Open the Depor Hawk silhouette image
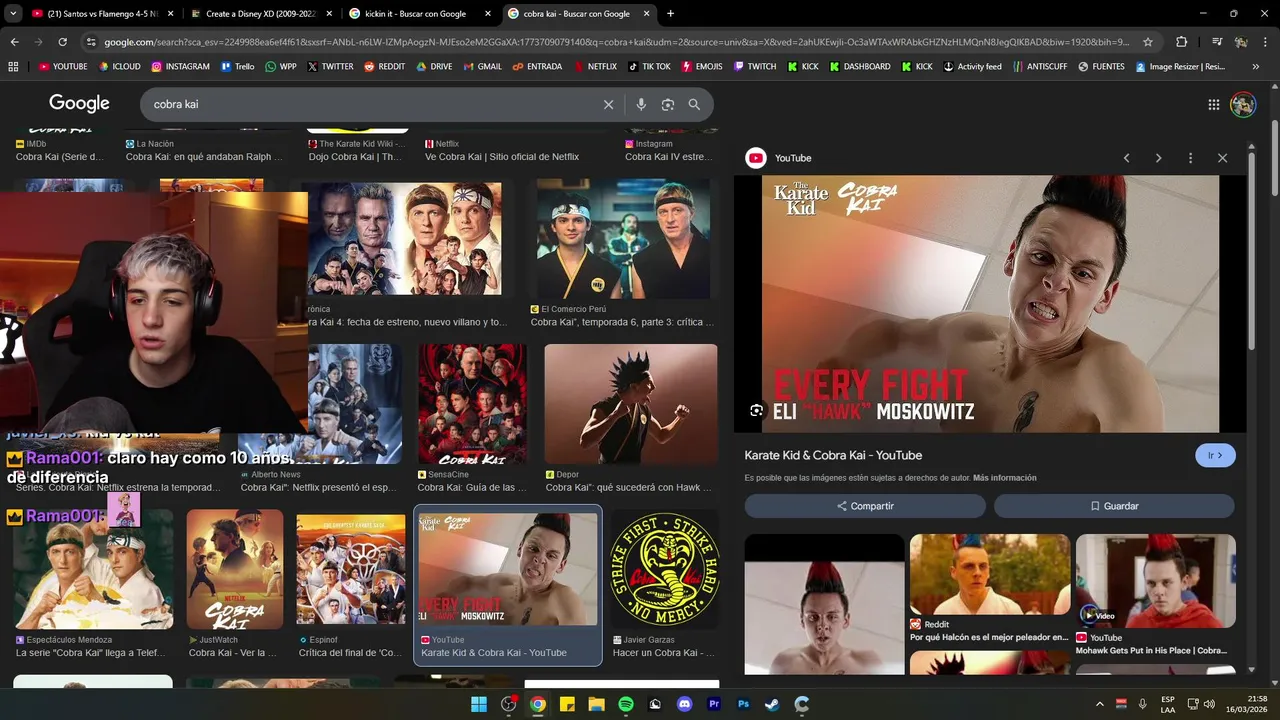 [631, 404]
